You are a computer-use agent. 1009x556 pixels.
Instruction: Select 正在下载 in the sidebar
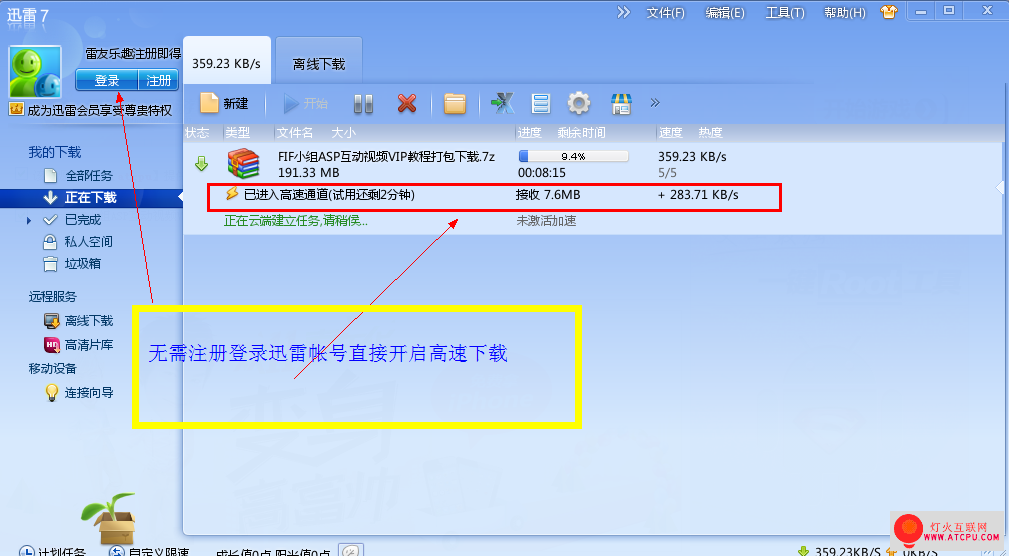(90, 198)
